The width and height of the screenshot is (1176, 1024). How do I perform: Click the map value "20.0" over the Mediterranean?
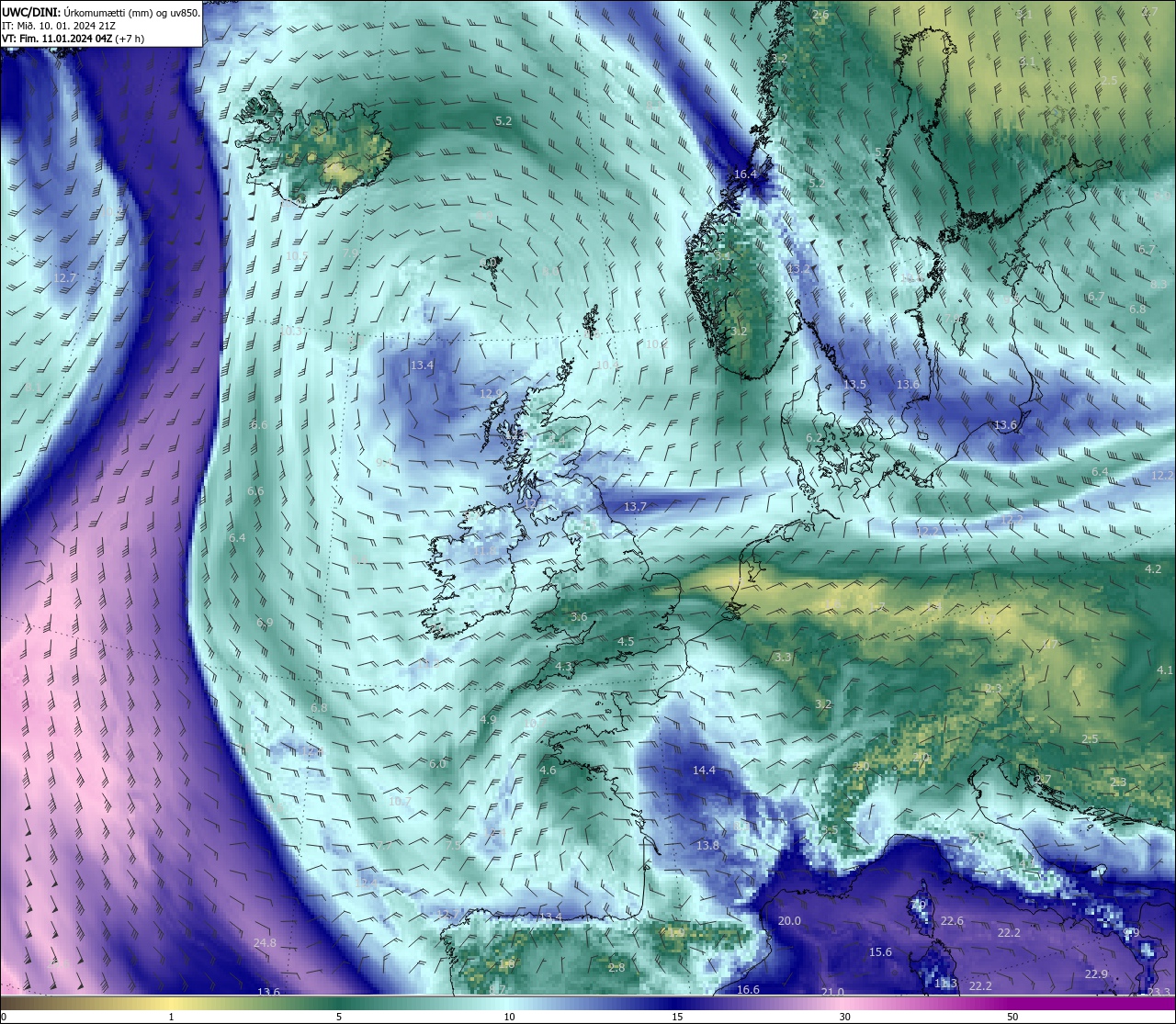click(x=789, y=920)
